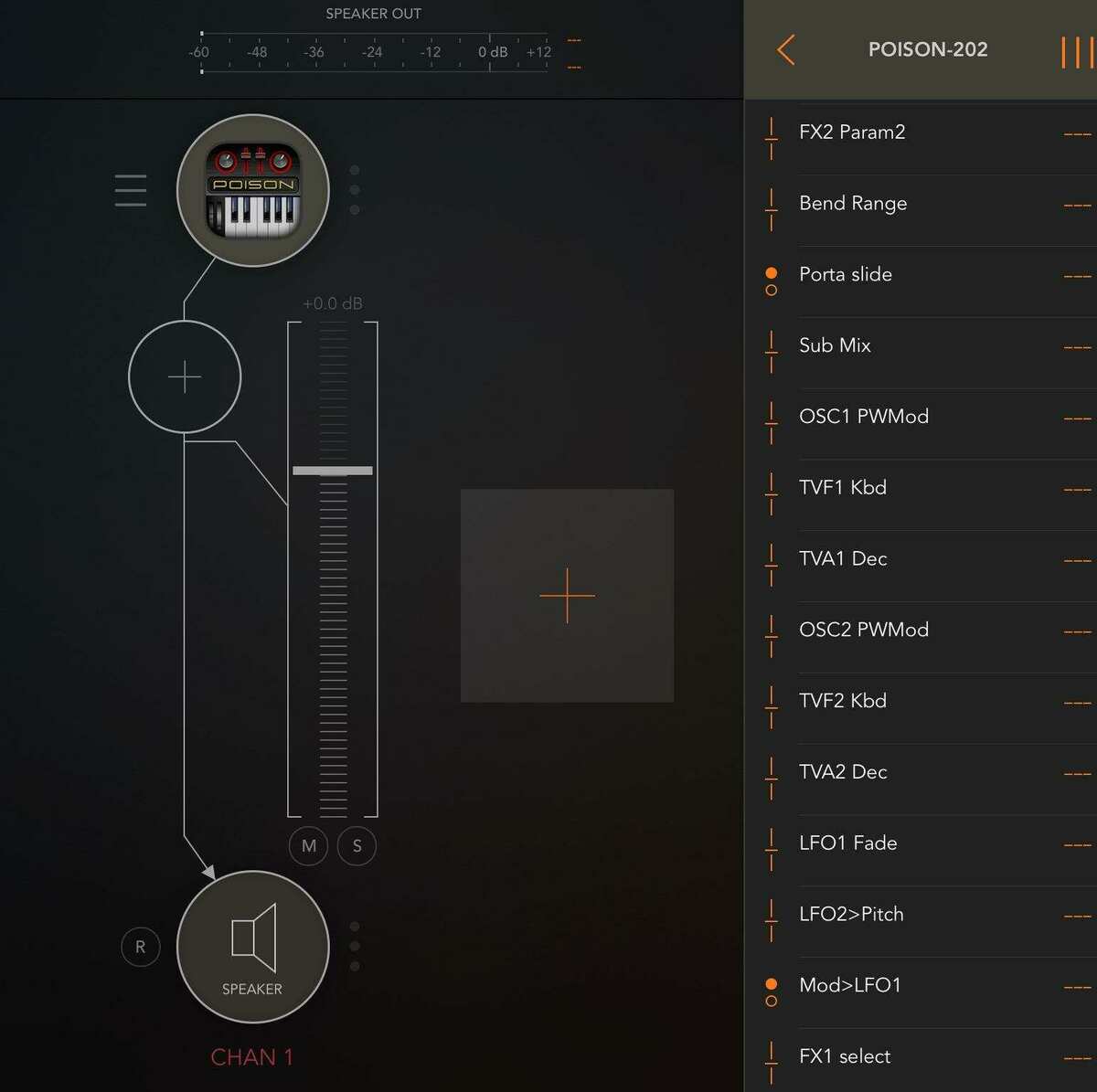Open three-dot options beside Speaker node
This screenshot has width=1097, height=1092.
click(355, 947)
